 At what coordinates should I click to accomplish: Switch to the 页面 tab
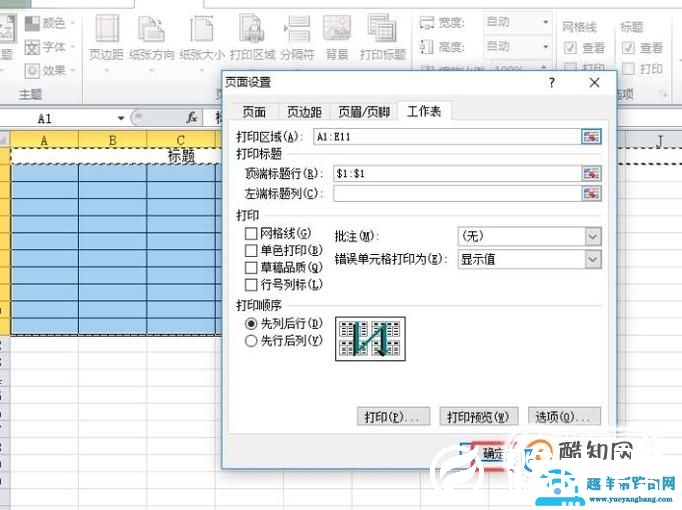pos(254,112)
